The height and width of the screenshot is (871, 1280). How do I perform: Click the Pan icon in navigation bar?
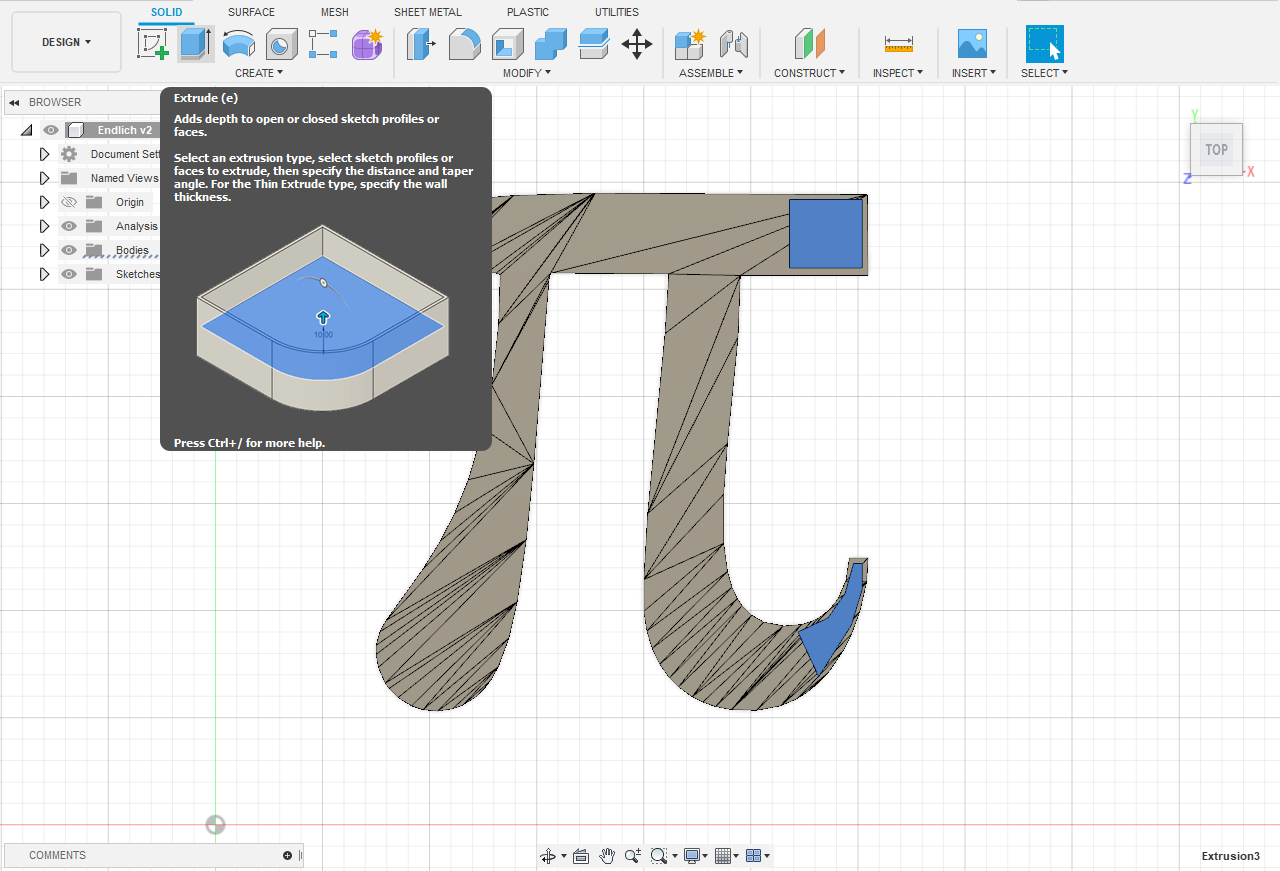coord(607,856)
